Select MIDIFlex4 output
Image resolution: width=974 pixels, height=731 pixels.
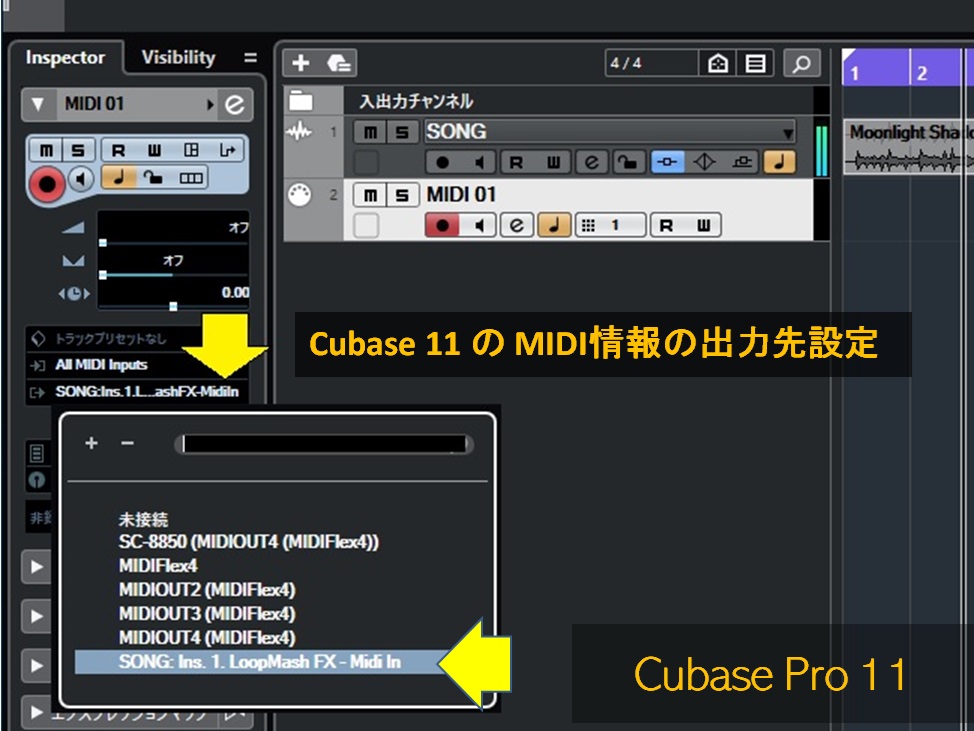(158, 565)
